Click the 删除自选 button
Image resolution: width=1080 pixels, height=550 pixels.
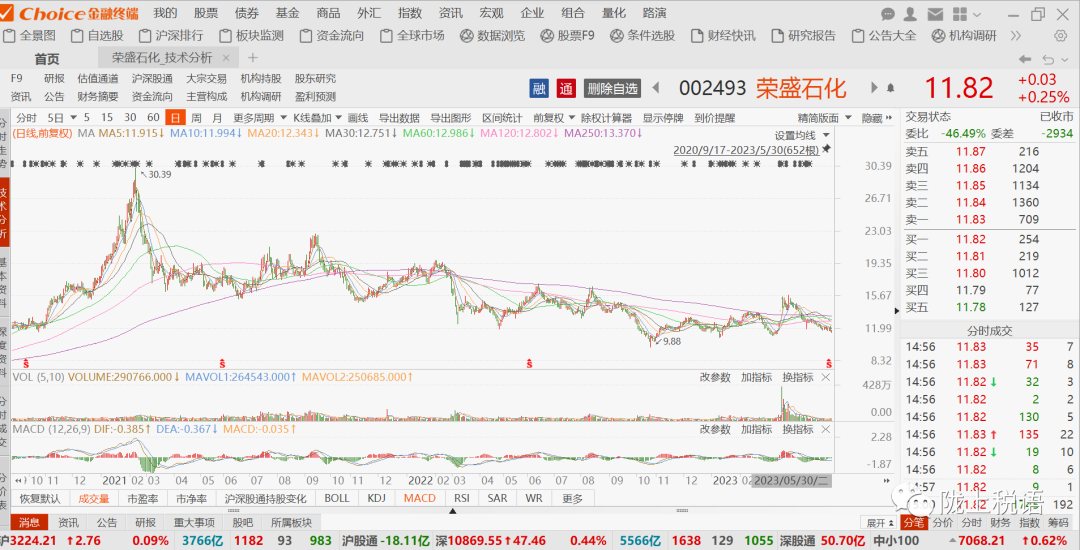[612, 88]
